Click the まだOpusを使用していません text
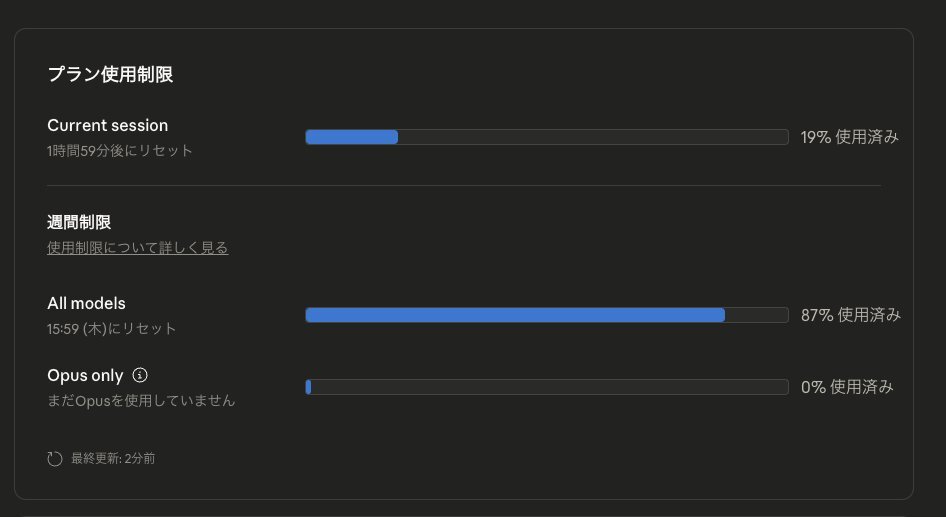This screenshot has height=517, width=946. coord(141,401)
